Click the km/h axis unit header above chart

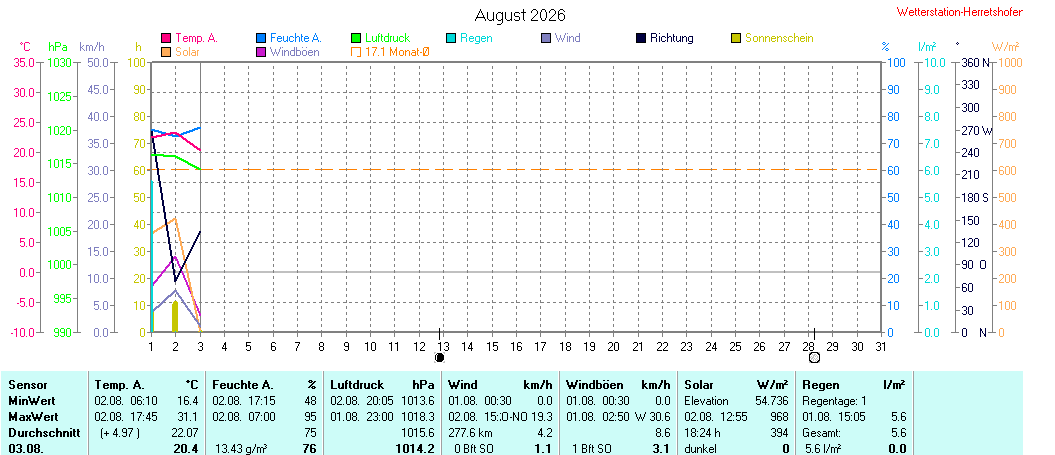(91, 47)
